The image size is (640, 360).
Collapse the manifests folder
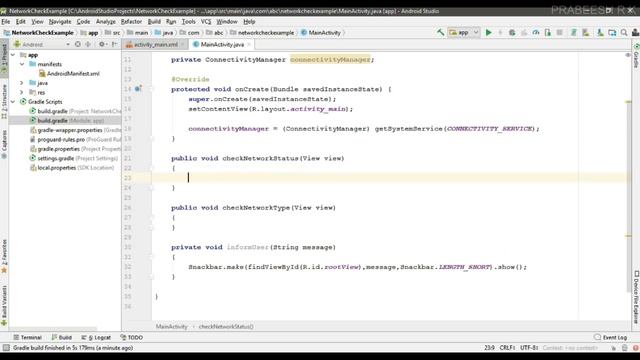22,64
